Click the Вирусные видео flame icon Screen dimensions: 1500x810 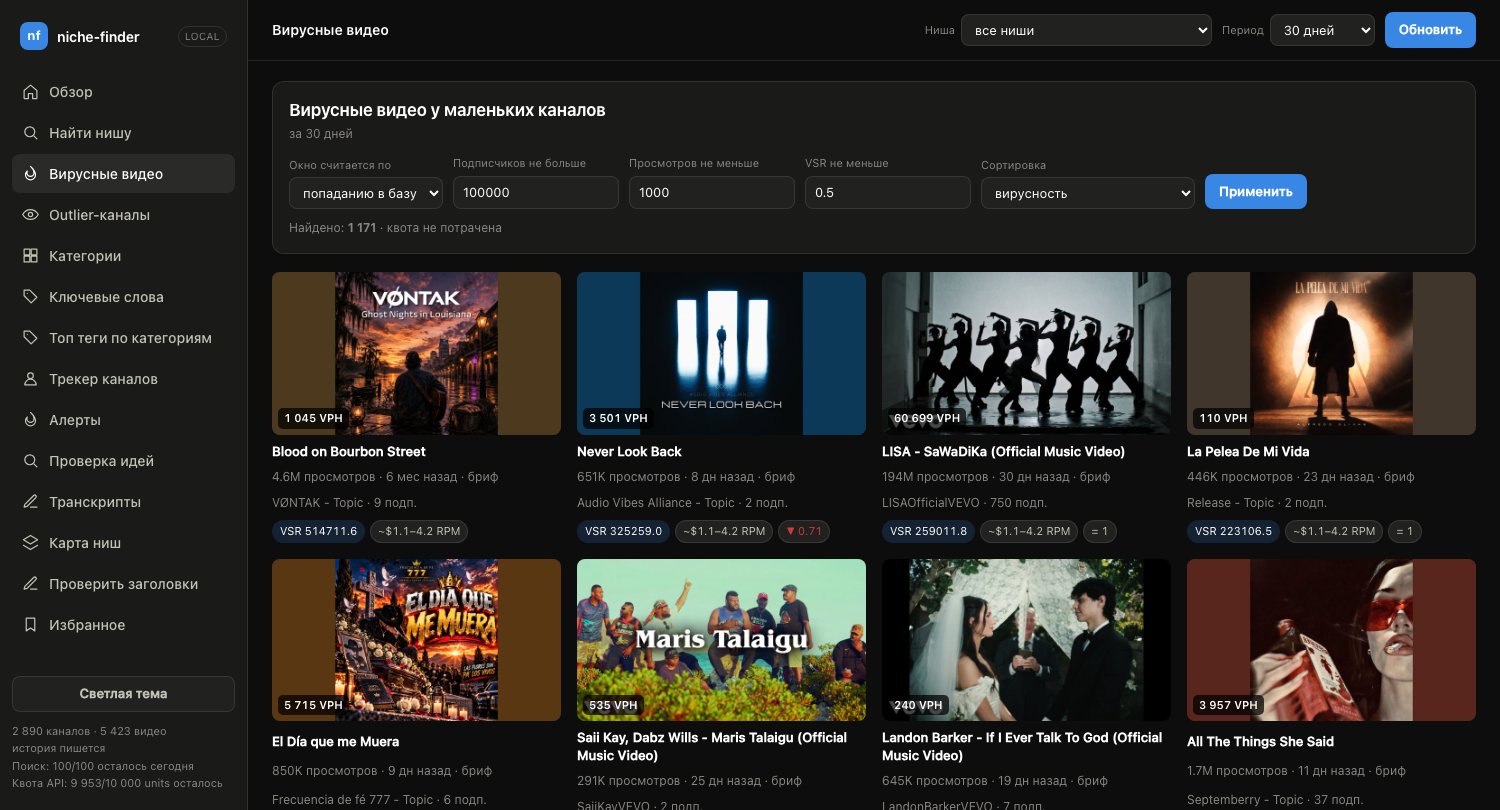tap(30, 174)
